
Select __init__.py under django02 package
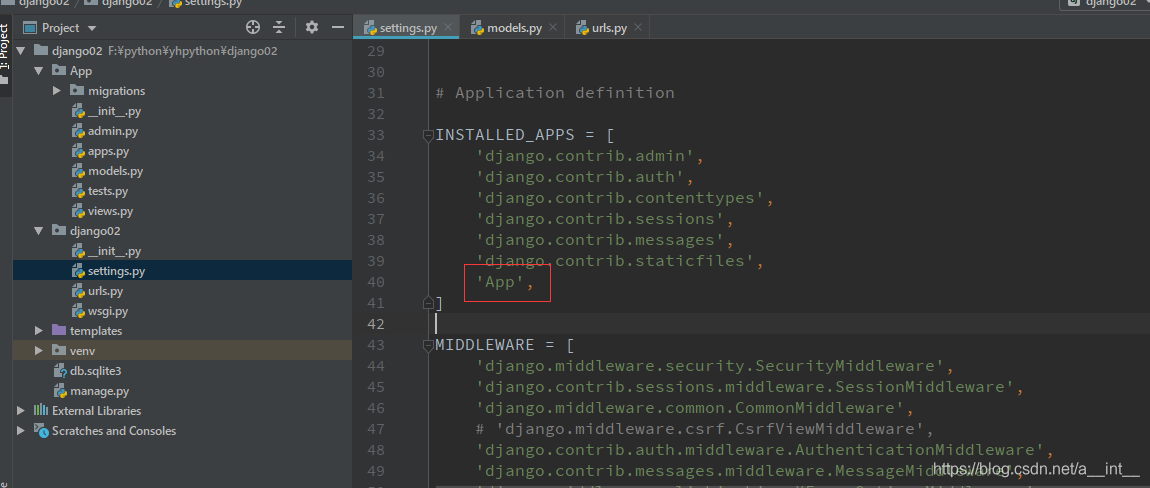[x=114, y=251]
